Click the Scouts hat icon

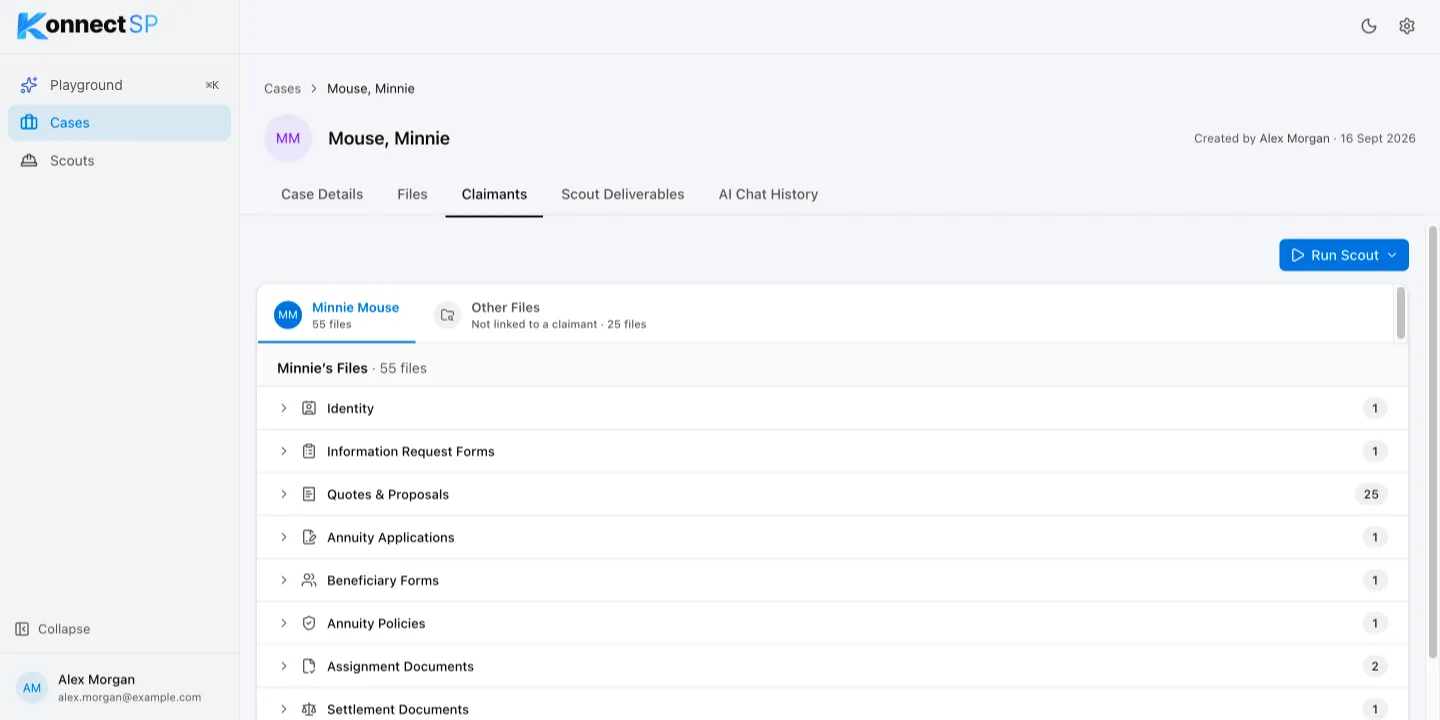29,161
